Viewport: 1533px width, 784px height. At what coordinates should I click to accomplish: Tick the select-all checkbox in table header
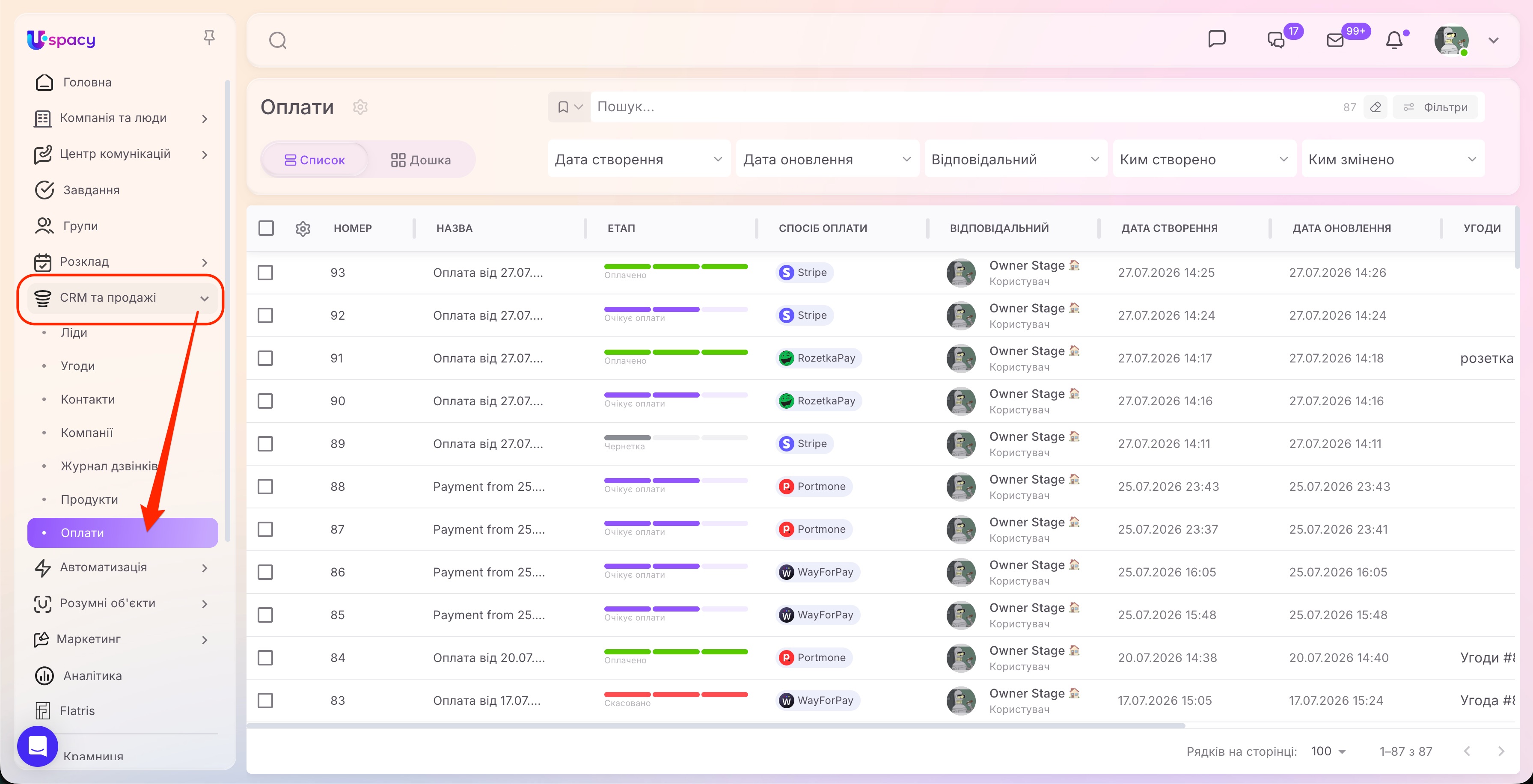click(x=266, y=228)
